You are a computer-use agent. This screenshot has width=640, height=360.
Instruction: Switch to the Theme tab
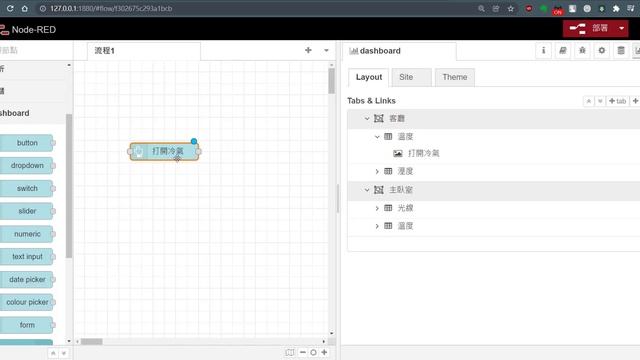[x=455, y=77]
